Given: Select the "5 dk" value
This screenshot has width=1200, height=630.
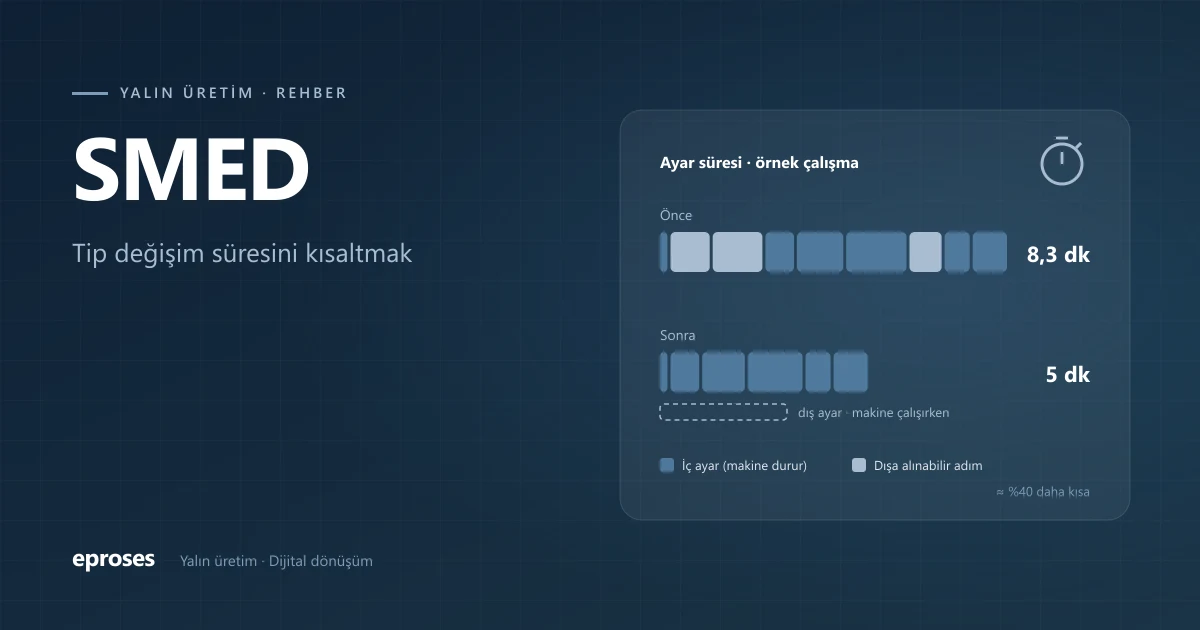Looking at the screenshot, I should (x=1068, y=374).
